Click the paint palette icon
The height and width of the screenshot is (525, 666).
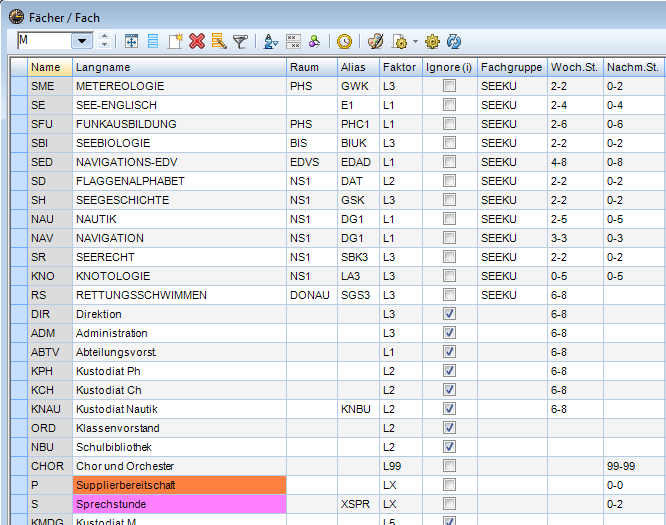pyautogui.click(x=375, y=41)
